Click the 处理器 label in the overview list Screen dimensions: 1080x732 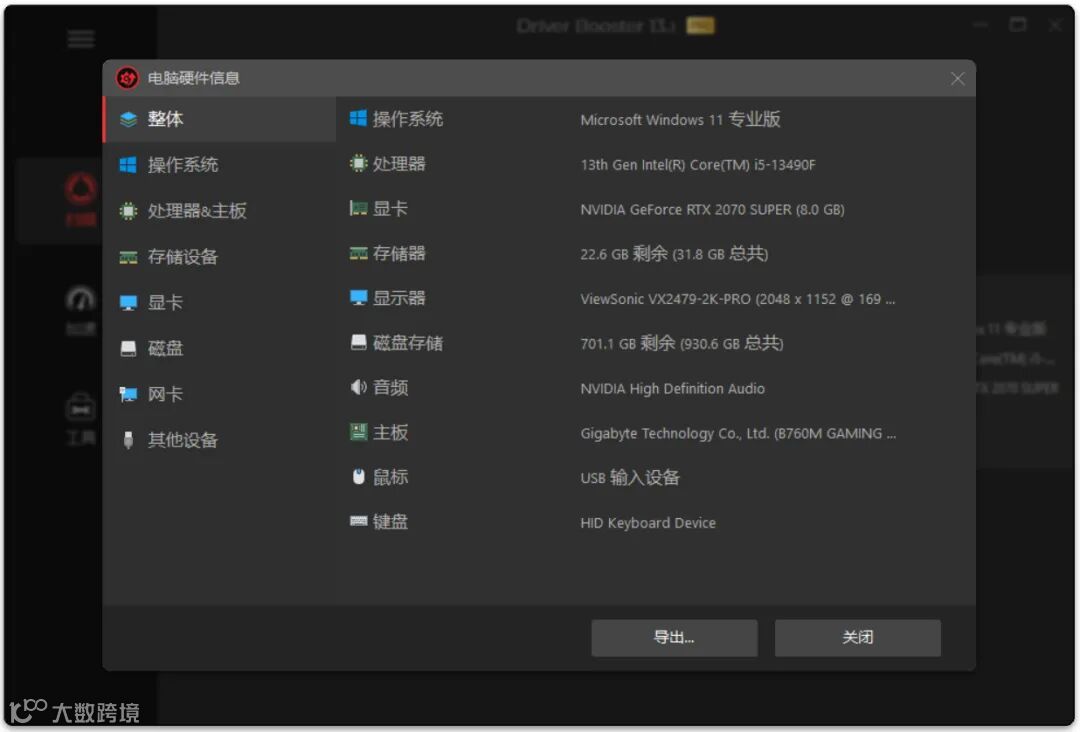click(399, 164)
